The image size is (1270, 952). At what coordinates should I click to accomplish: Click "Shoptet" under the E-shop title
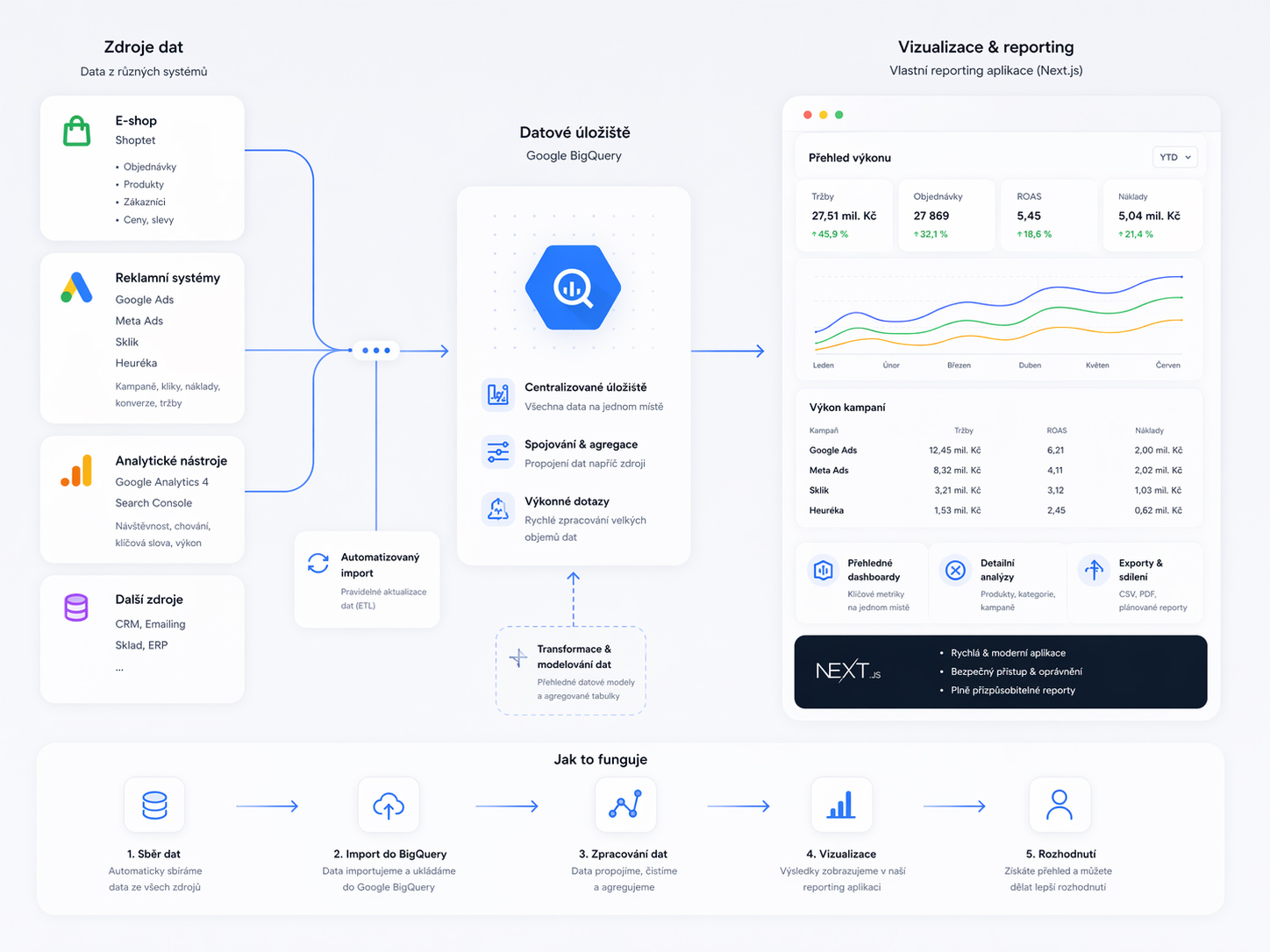coord(135,140)
